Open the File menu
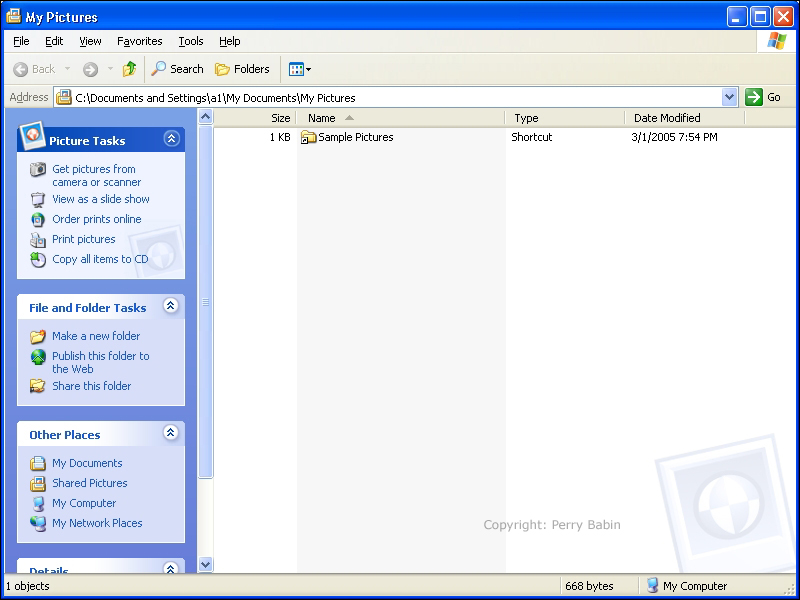The height and width of the screenshot is (600, 800). point(21,41)
